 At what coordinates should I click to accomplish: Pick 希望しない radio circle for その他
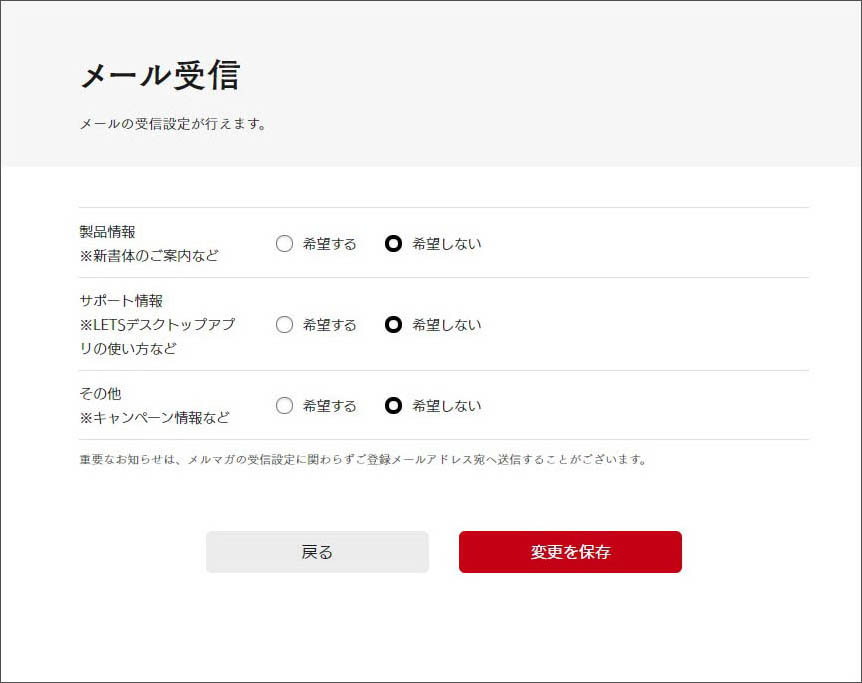394,405
